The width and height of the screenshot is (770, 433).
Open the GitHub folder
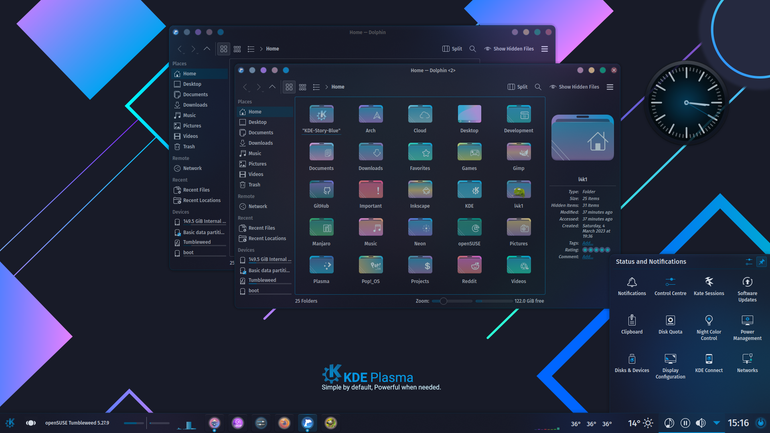pyautogui.click(x=321, y=194)
